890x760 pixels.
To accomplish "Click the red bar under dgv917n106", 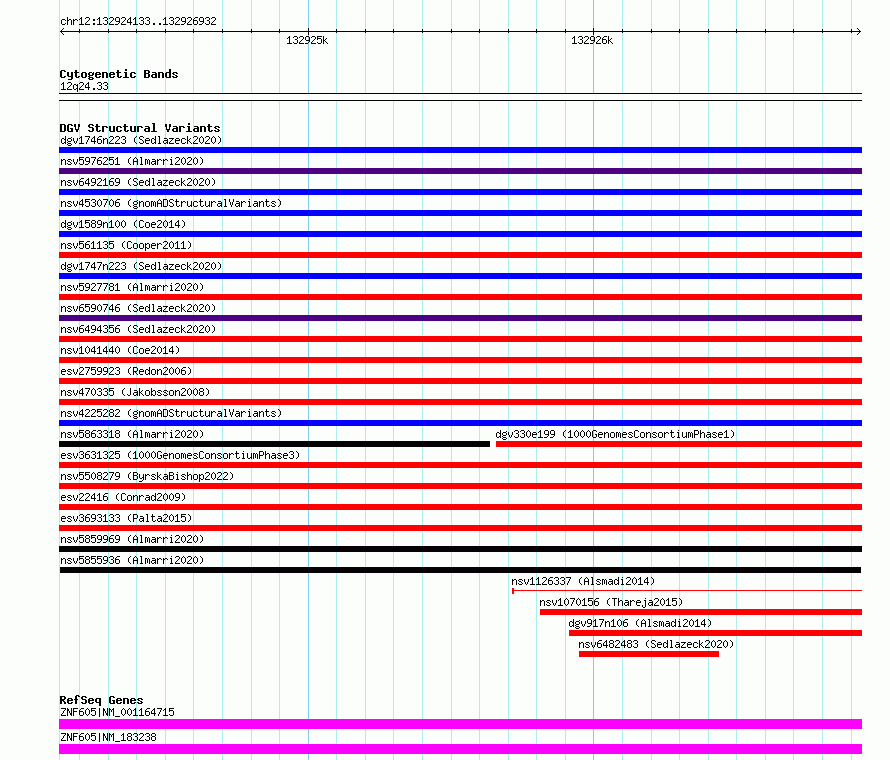I will (716, 633).
